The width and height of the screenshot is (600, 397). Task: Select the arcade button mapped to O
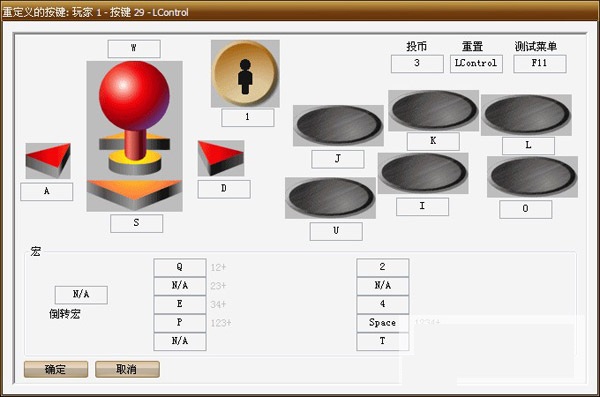click(532, 176)
